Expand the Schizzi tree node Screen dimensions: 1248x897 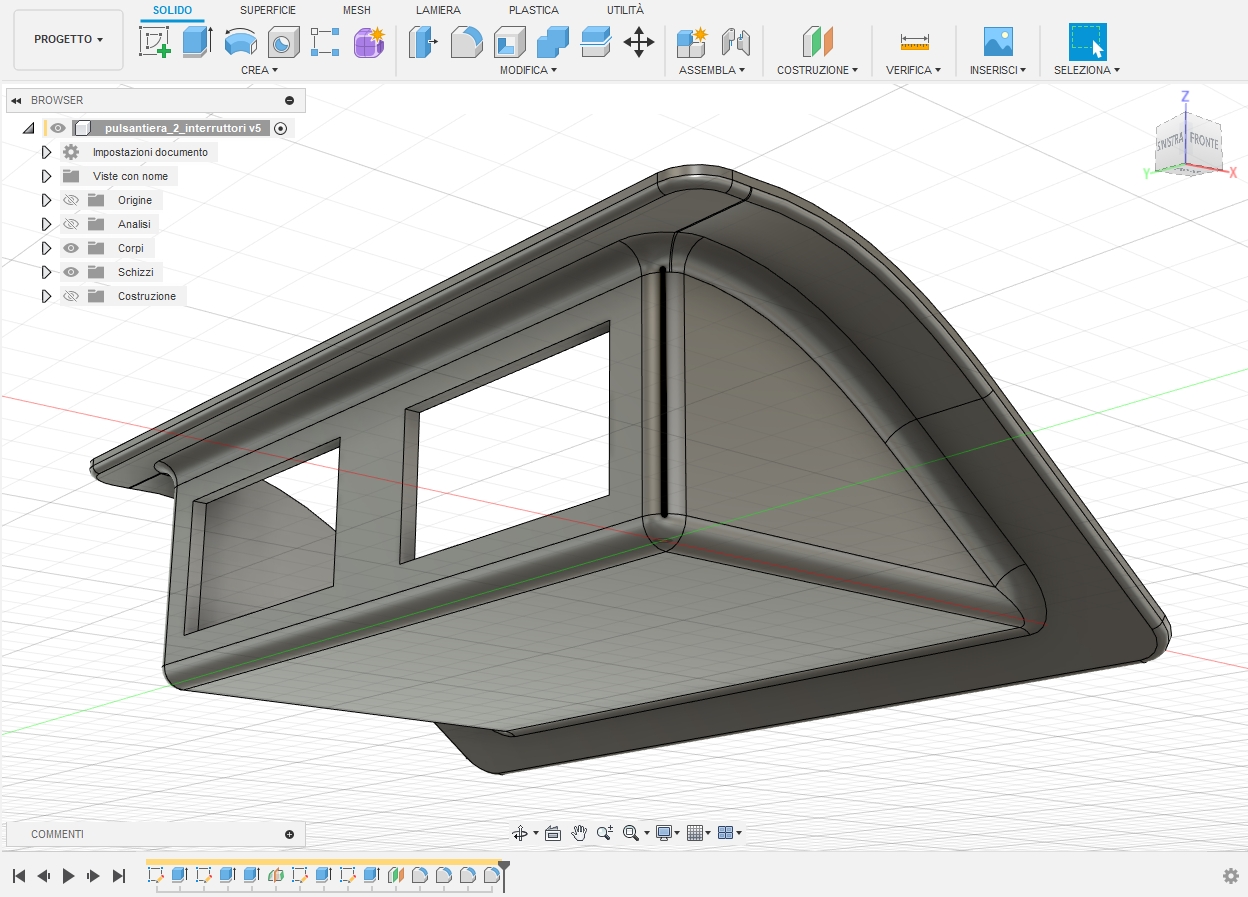coord(46,272)
